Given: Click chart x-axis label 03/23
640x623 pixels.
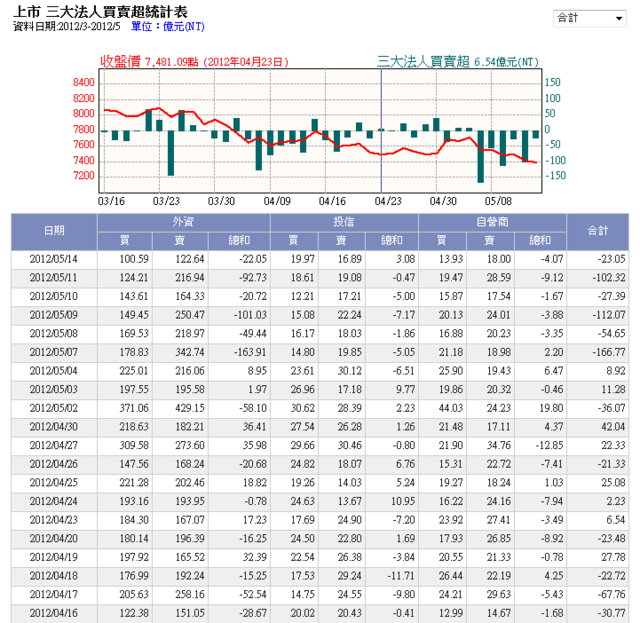Looking at the screenshot, I should (166, 201).
